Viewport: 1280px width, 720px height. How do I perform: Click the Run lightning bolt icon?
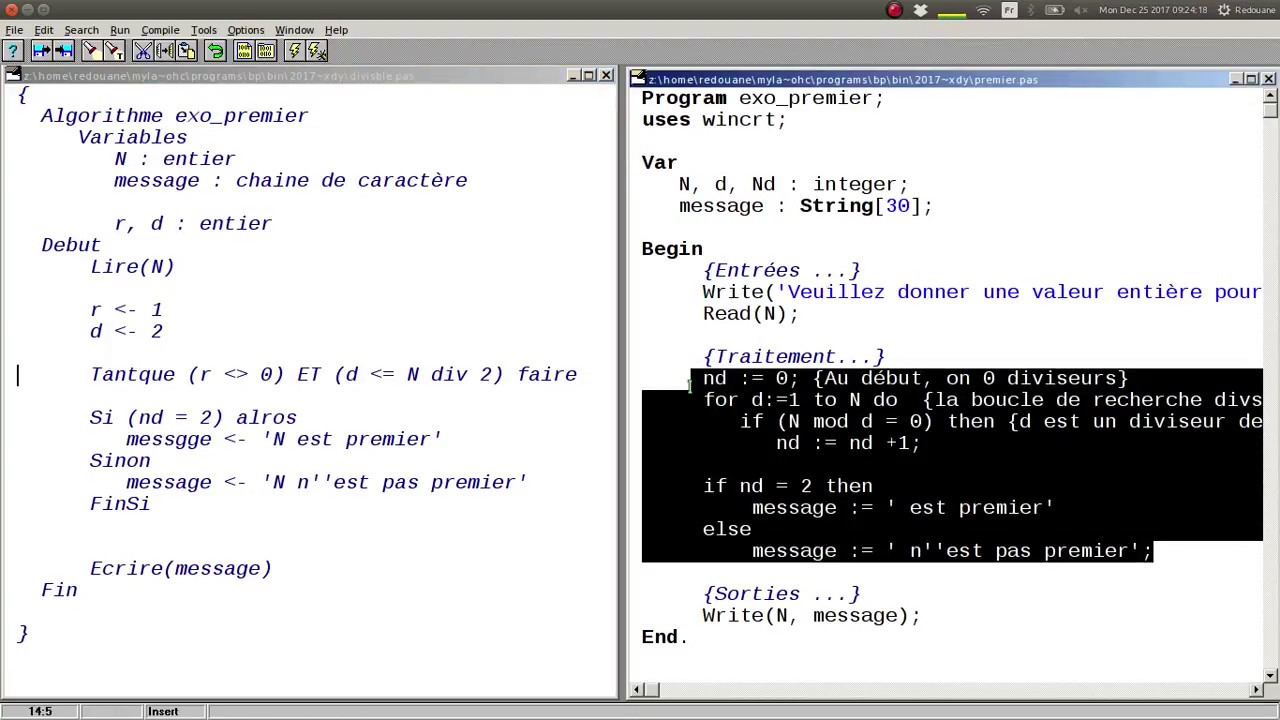[295, 51]
